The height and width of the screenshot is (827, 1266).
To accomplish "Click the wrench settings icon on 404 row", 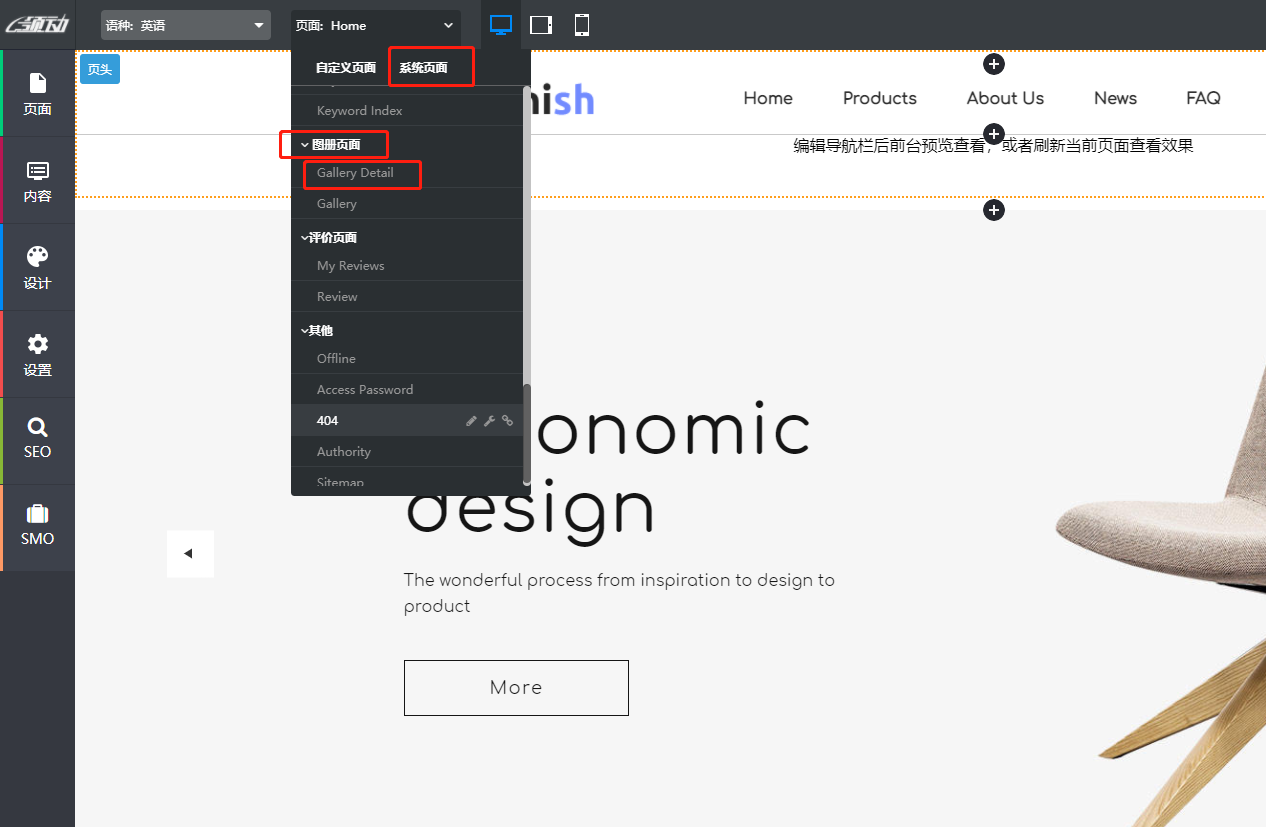I will tap(489, 421).
